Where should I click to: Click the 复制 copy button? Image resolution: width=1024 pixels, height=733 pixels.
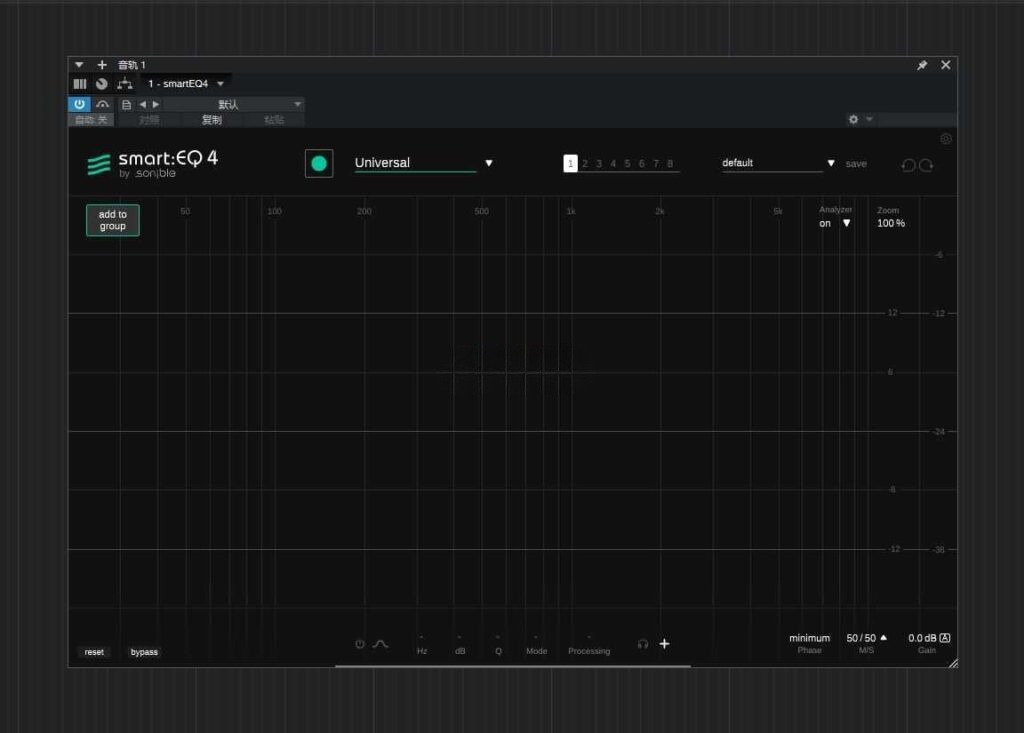(x=212, y=120)
